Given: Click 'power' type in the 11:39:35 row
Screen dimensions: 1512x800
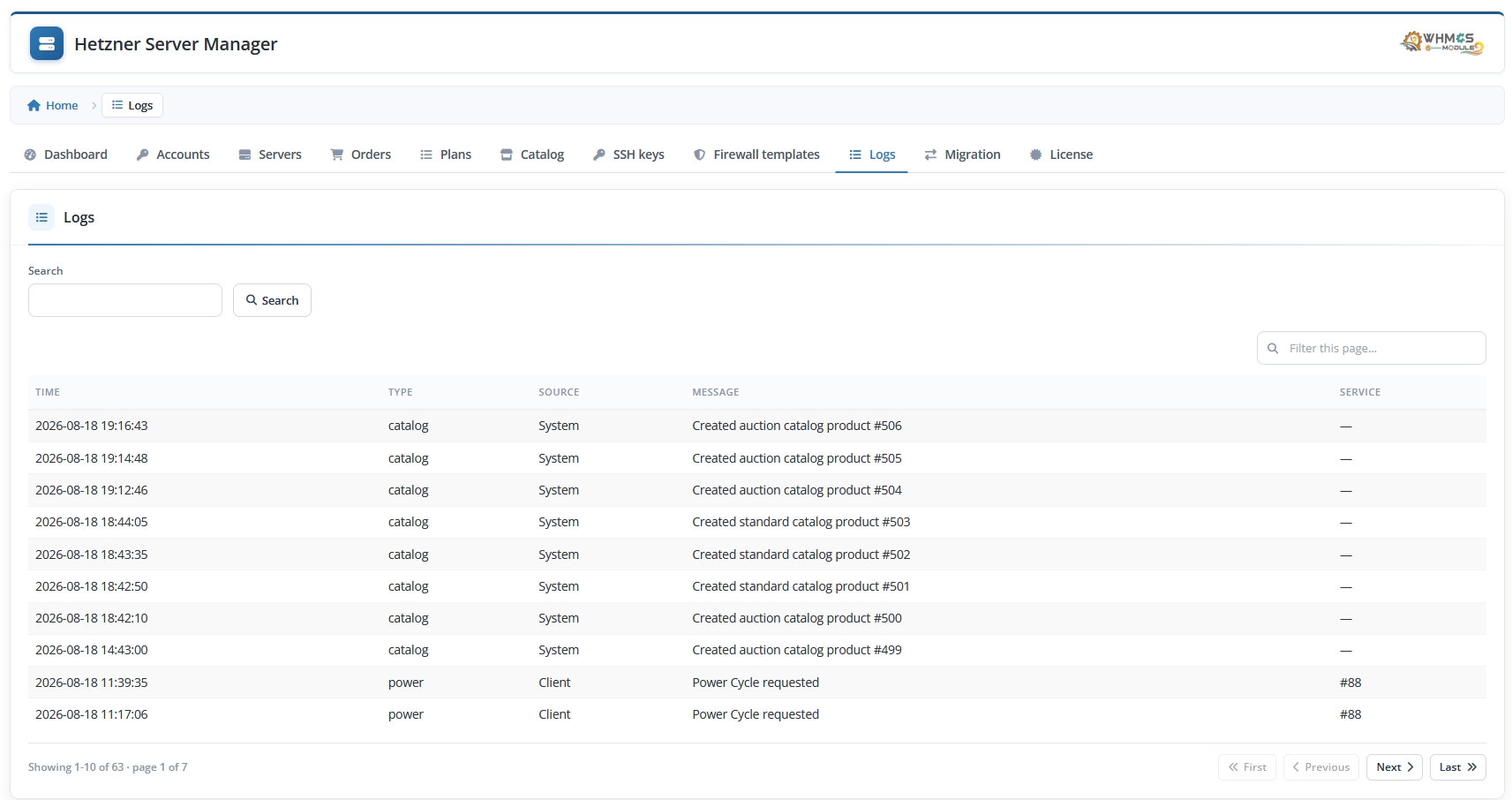Looking at the screenshot, I should pos(406,683).
